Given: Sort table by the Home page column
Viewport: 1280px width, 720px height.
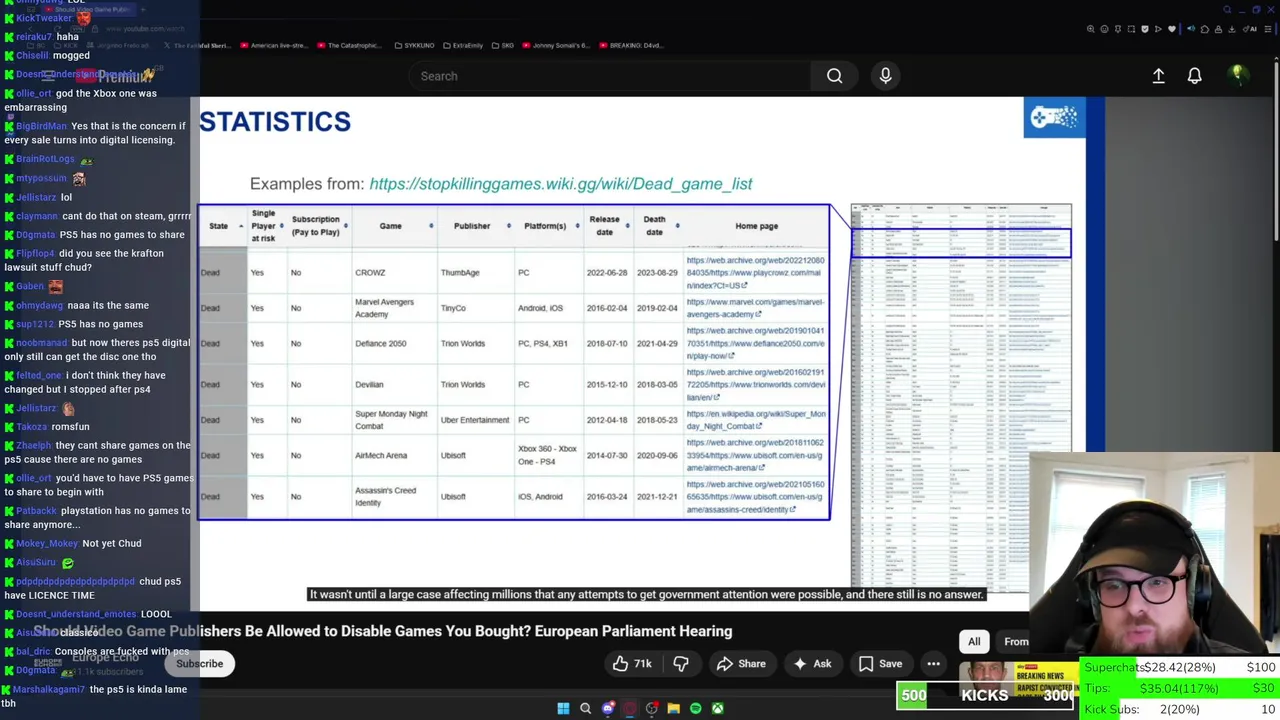Looking at the screenshot, I should click(756, 226).
